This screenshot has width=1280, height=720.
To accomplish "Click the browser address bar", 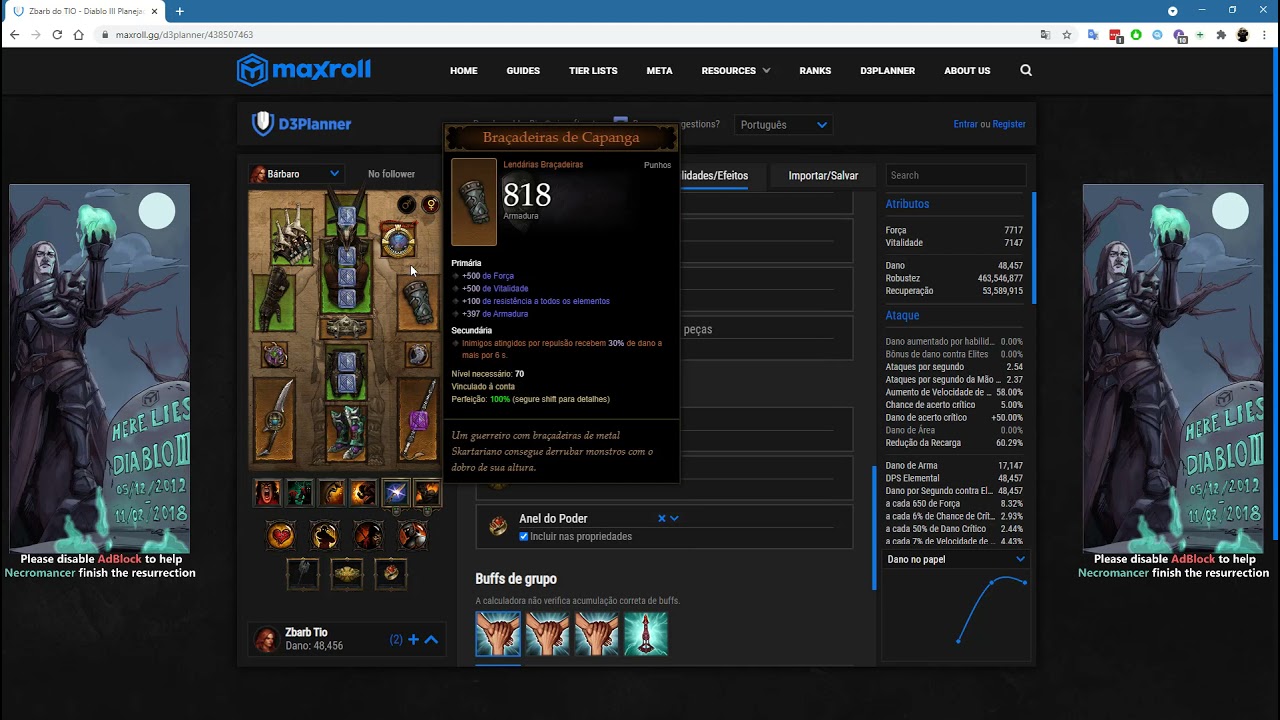I will coord(565,35).
